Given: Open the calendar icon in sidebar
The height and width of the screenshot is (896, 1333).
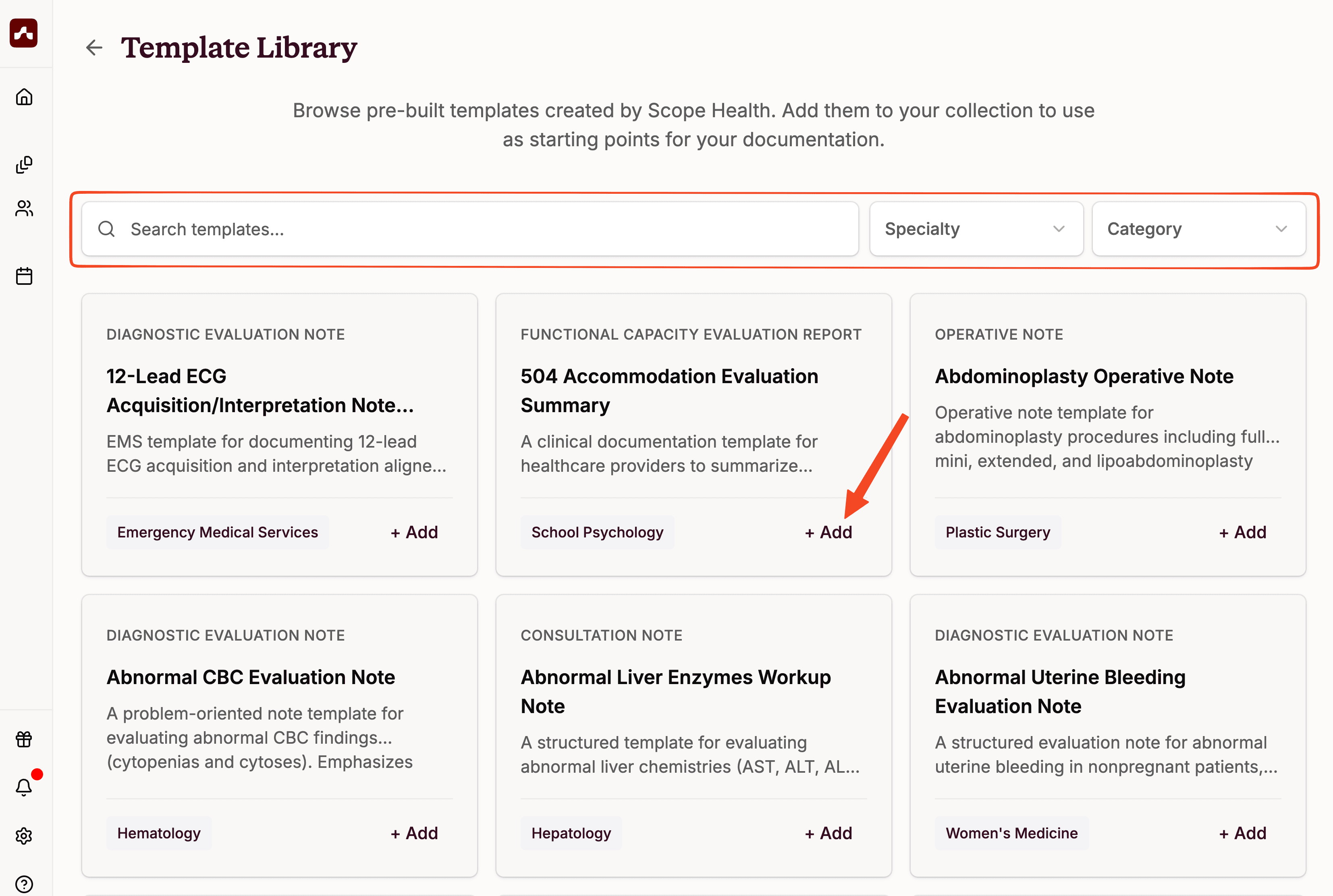Looking at the screenshot, I should point(24,276).
